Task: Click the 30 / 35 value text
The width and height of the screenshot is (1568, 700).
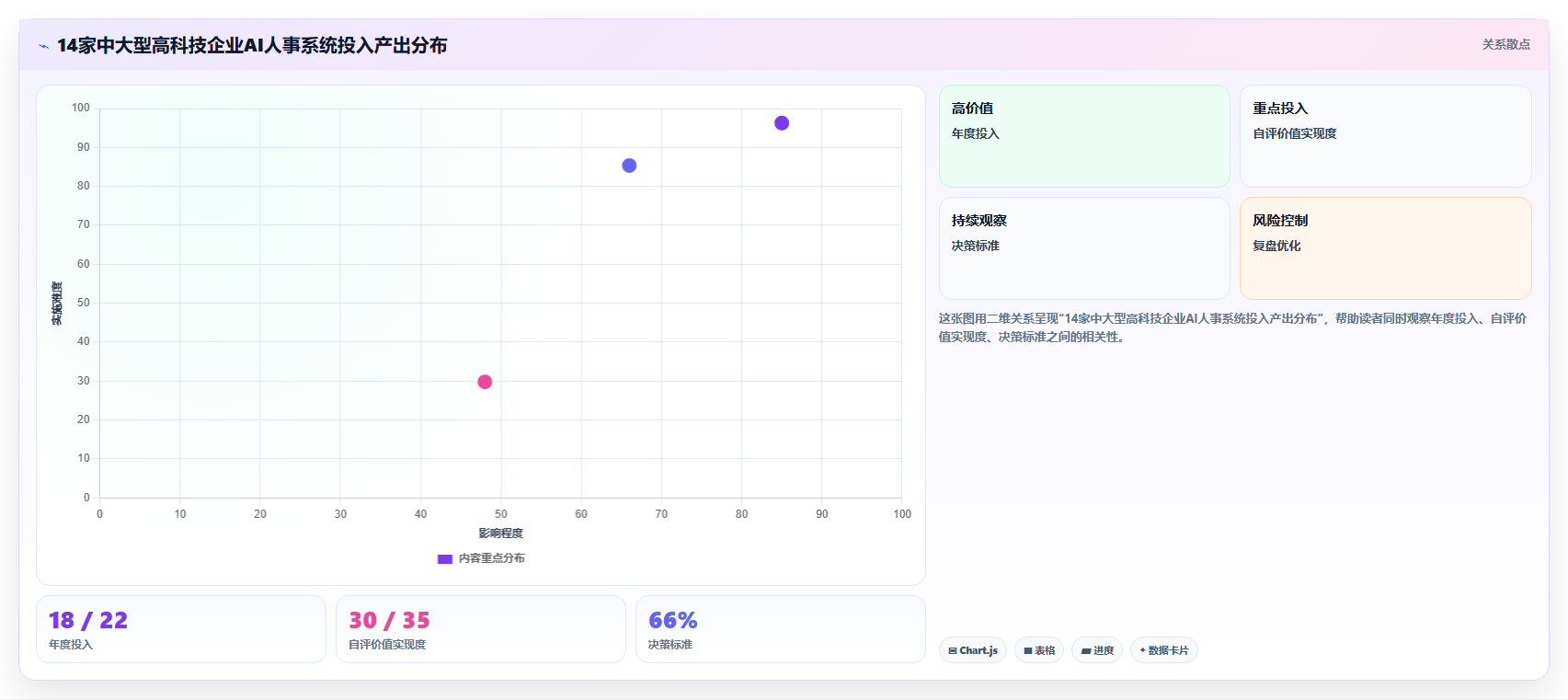Action: tap(389, 621)
